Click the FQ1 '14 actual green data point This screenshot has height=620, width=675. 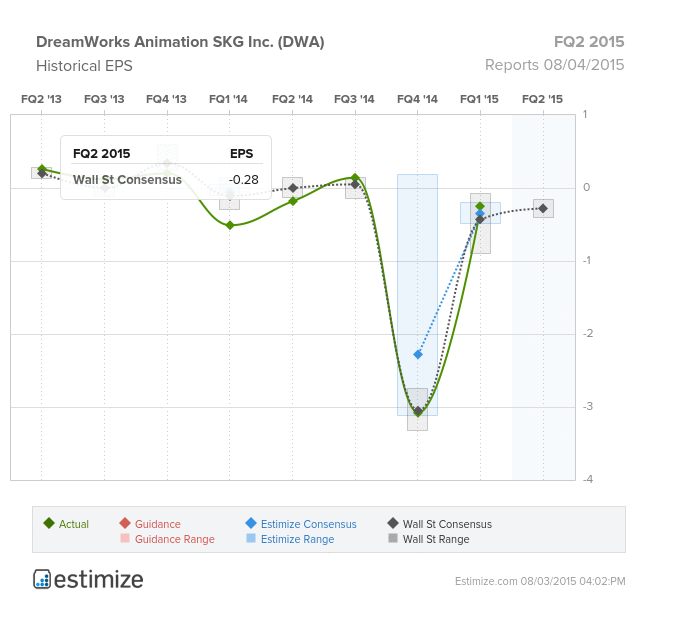coord(230,225)
